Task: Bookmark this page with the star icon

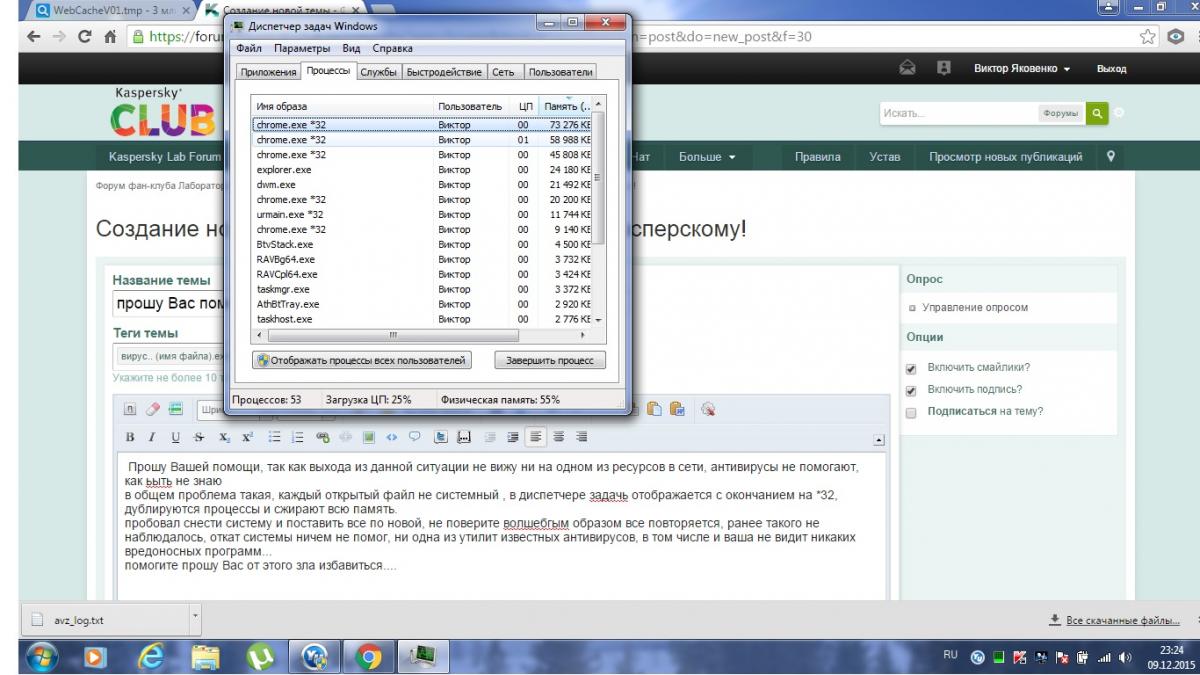Action: click(x=1149, y=36)
